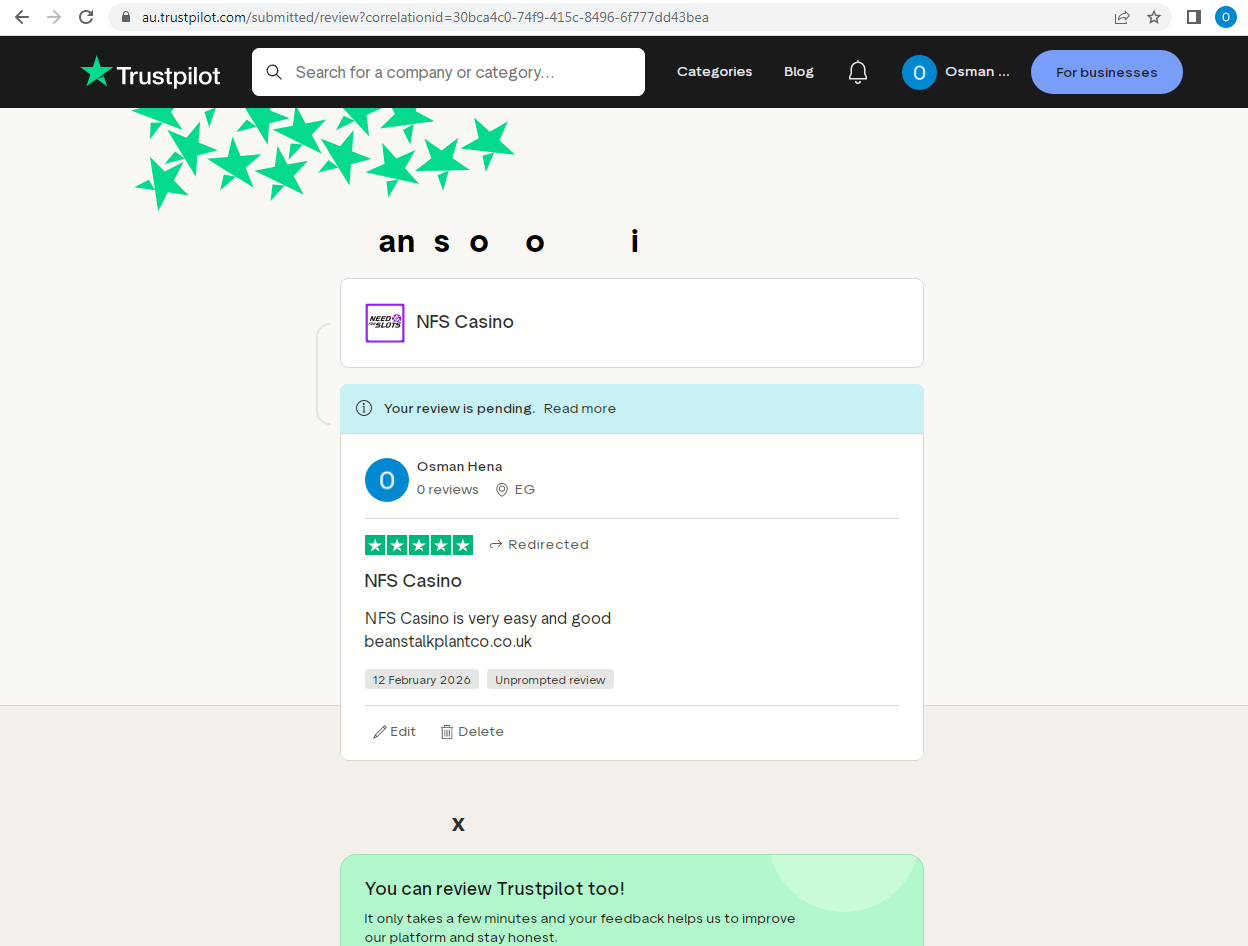Open the Osman account menu
Image resolution: width=1248 pixels, height=946 pixels.
pos(956,72)
